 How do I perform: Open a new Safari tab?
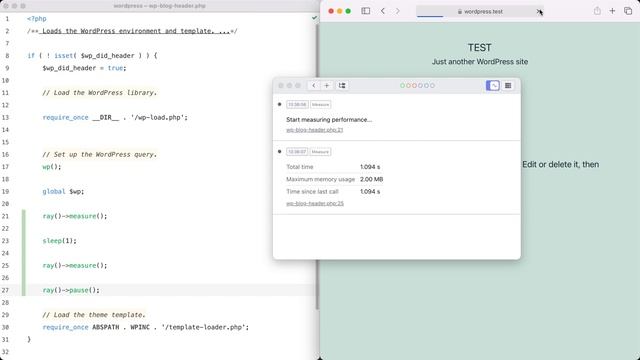pos(612,11)
